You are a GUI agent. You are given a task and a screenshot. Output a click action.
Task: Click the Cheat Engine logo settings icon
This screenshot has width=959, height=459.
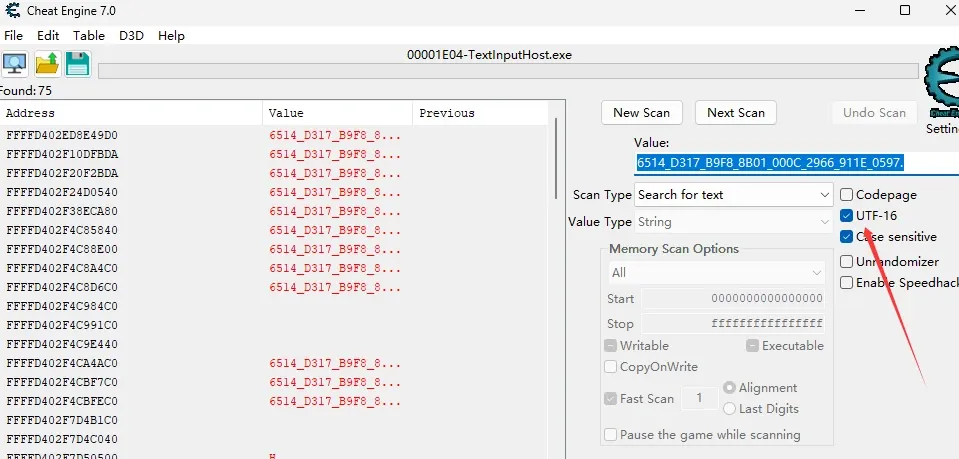point(941,83)
